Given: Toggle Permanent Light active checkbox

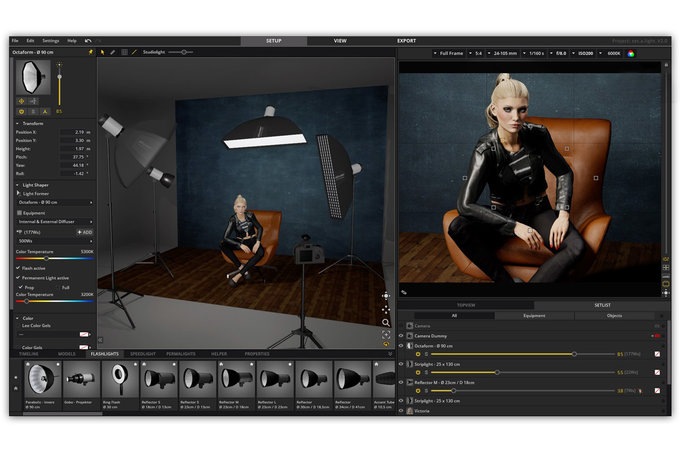Looking at the screenshot, I should (x=18, y=278).
